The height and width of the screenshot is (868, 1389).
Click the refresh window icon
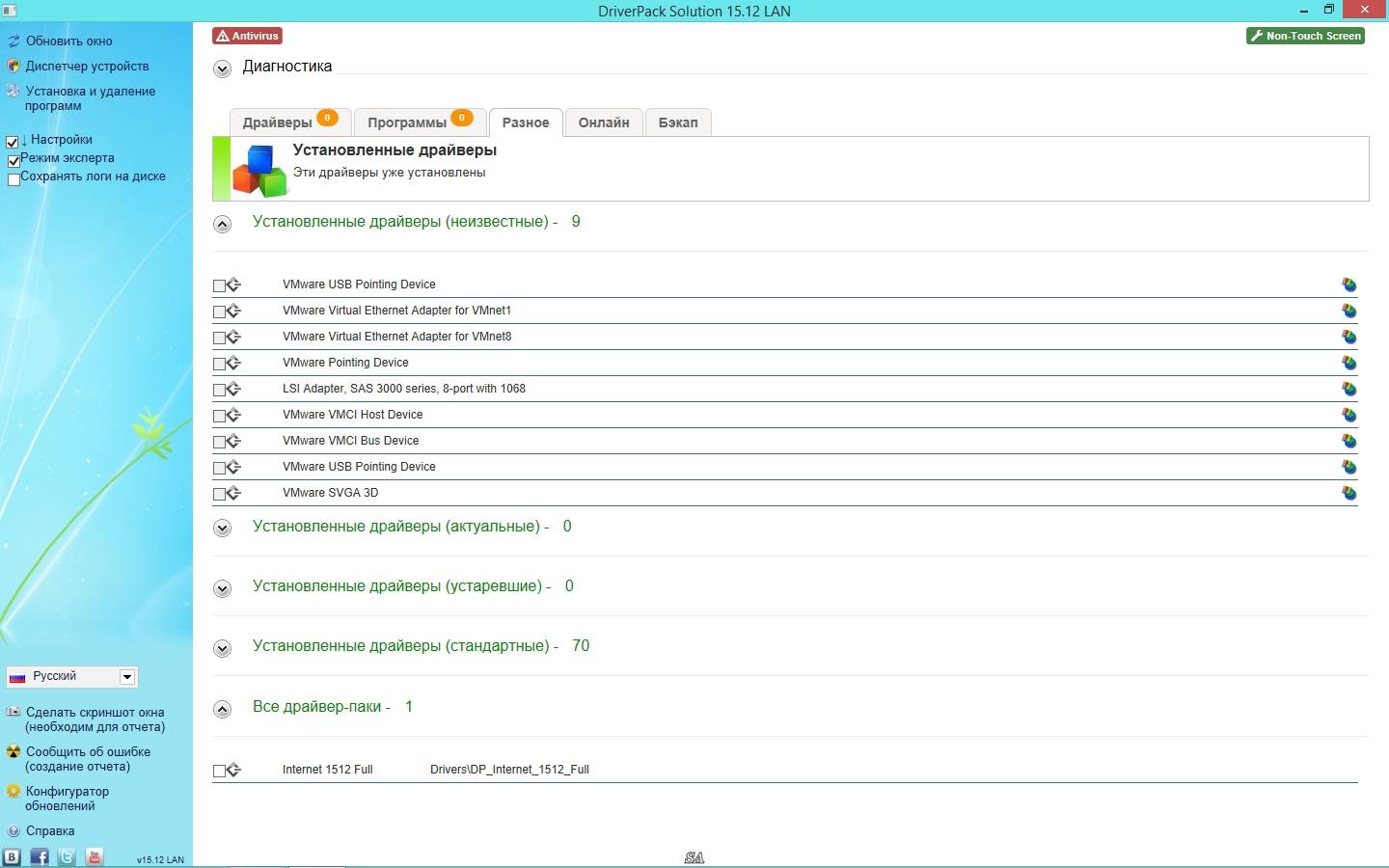(14, 41)
